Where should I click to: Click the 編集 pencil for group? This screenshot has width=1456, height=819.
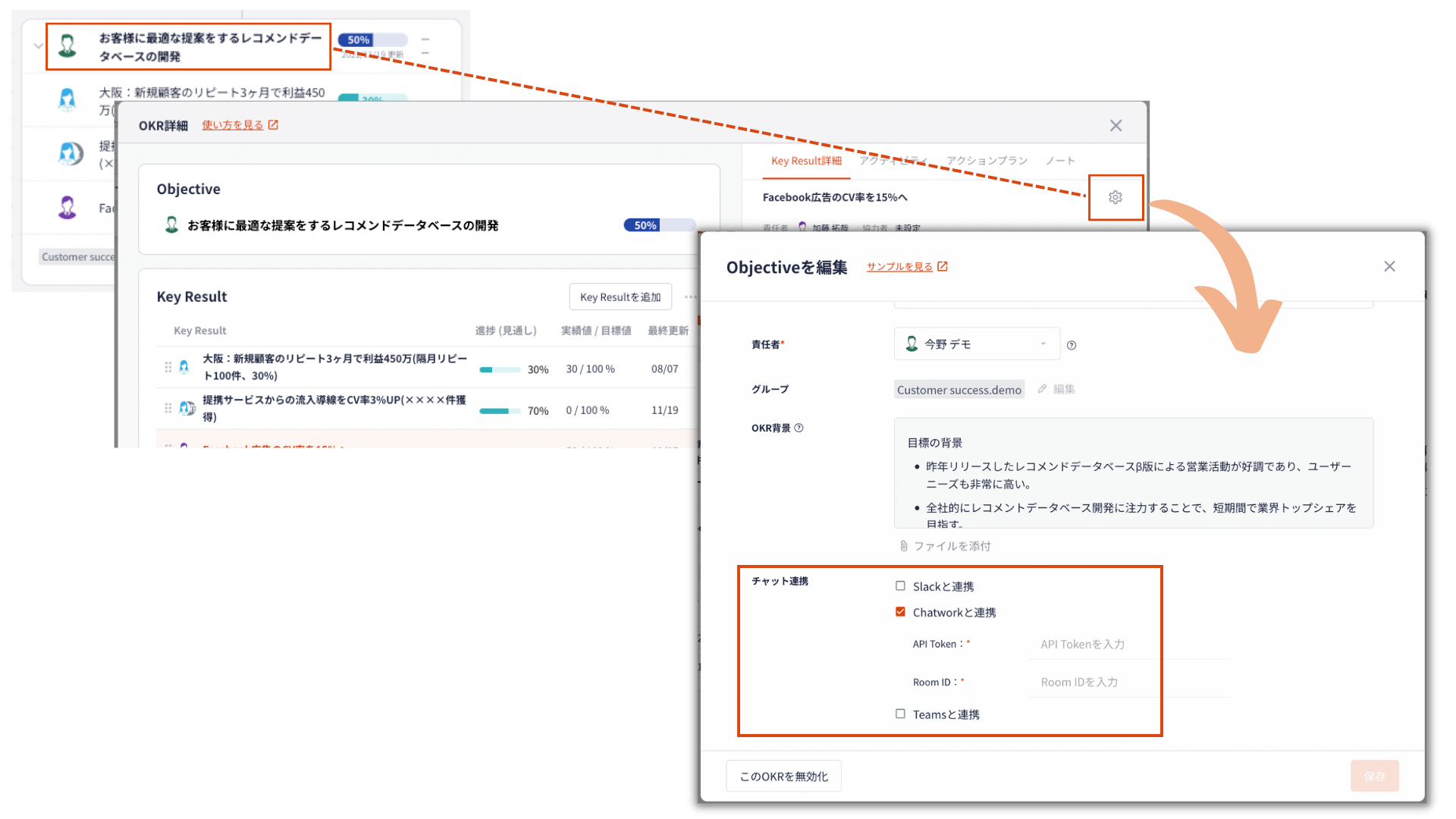[1056, 389]
